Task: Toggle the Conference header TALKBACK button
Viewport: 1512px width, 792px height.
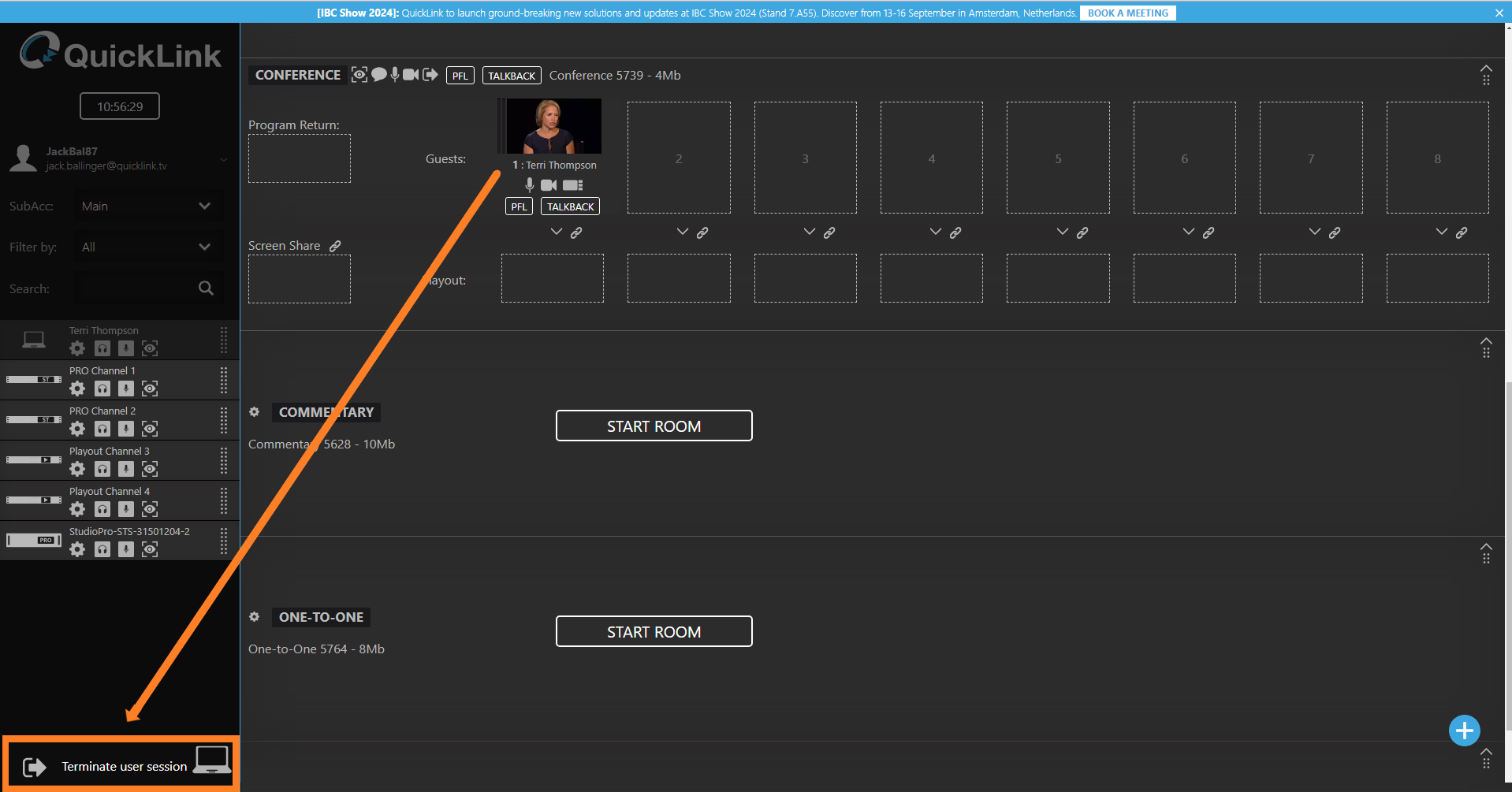Action: click(x=512, y=76)
